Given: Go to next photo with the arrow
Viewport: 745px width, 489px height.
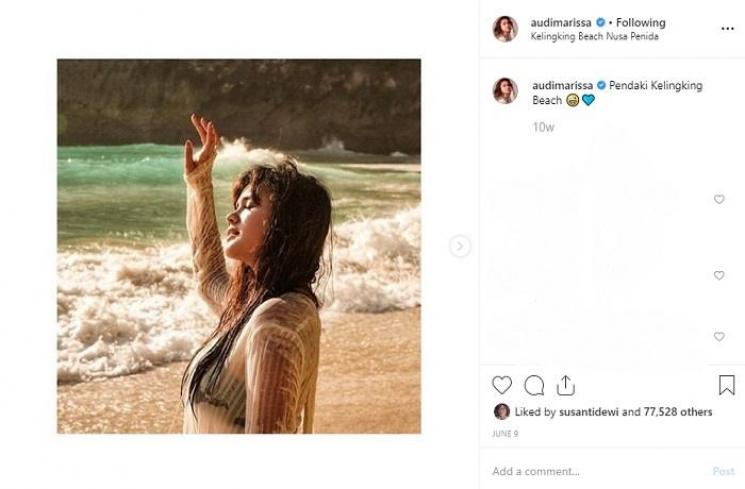Looking at the screenshot, I should tap(460, 246).
